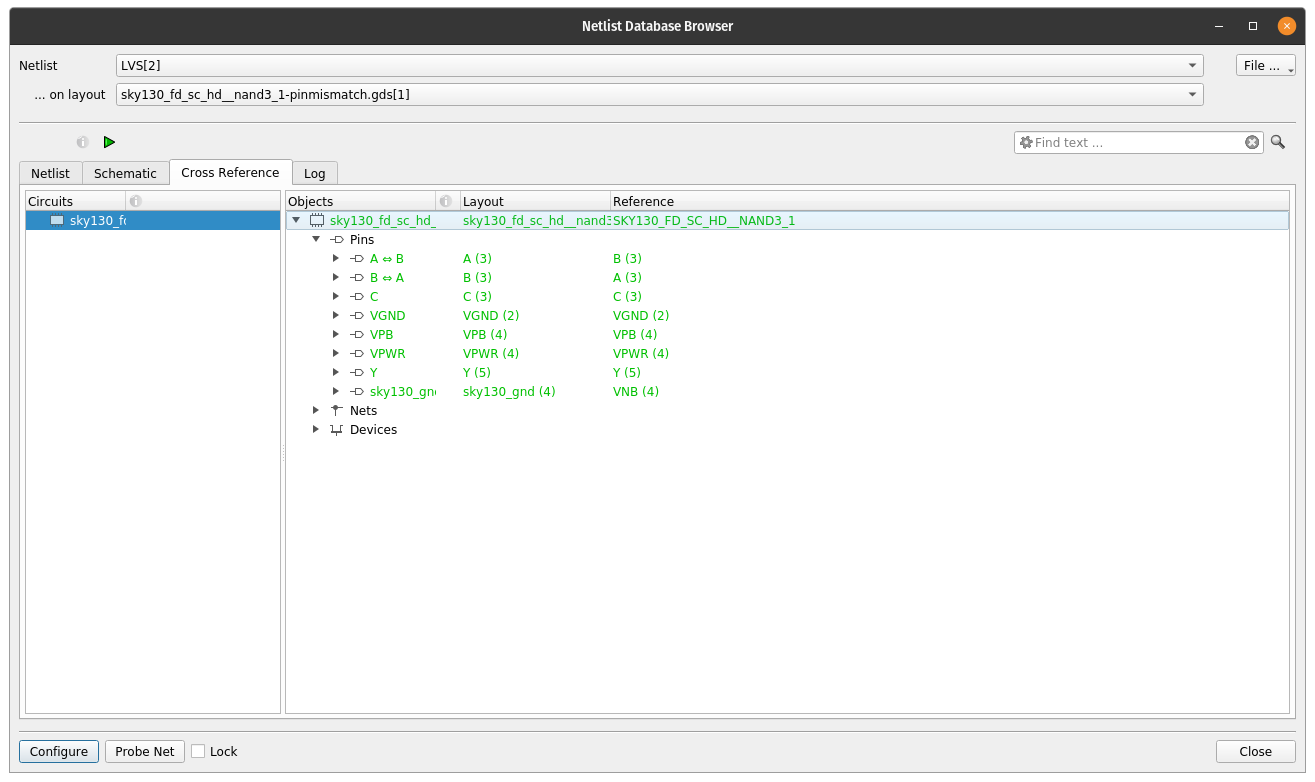Click pin icon of A ⇔ B row
The image size is (1315, 782).
point(357,259)
